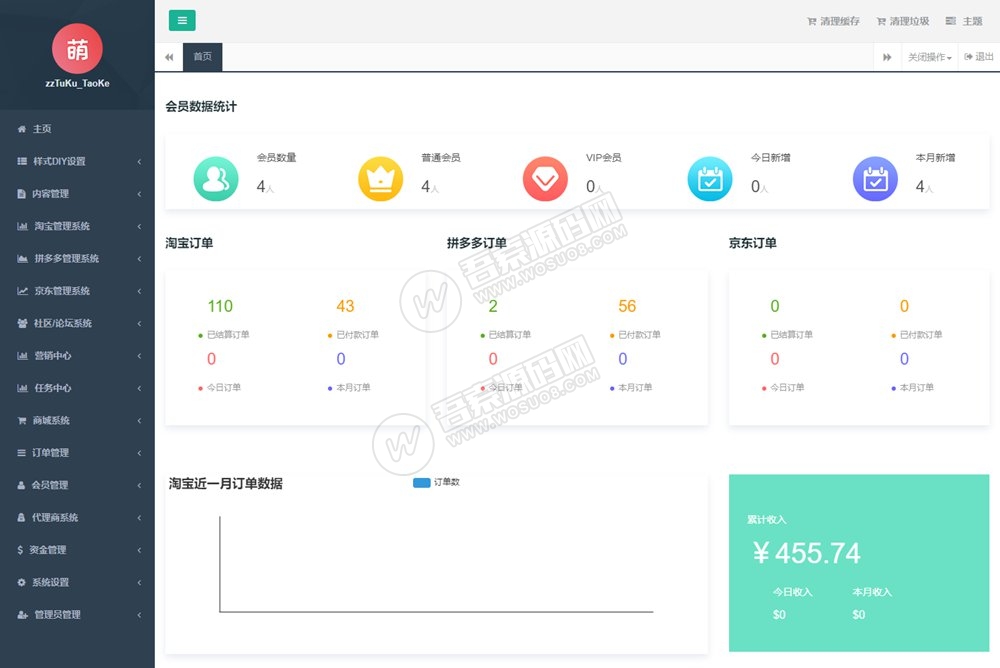Click the 清理垃圾 link
The width and height of the screenshot is (1000, 668).
point(904,21)
